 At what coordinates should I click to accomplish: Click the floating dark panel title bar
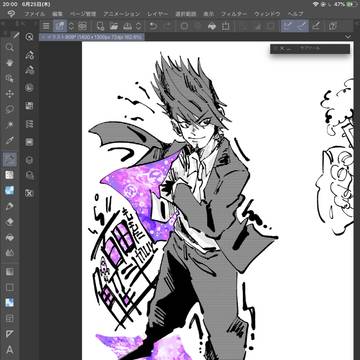click(310, 49)
